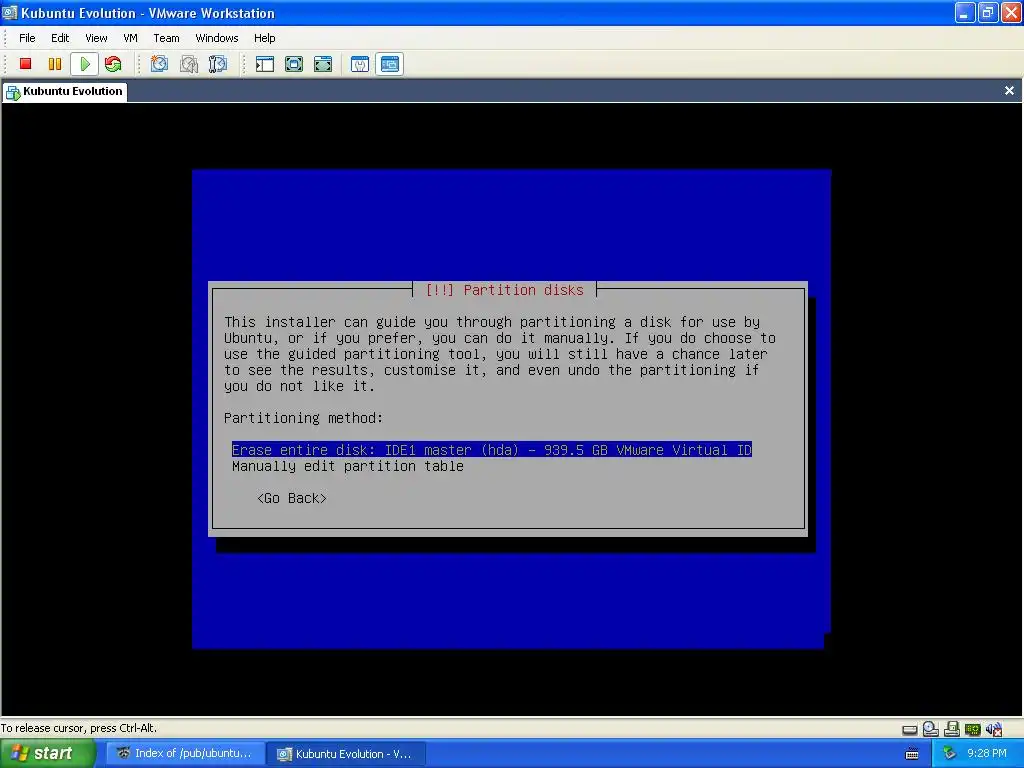The image size is (1024, 768).
Task: Switch to Index of /pub/ubuntu taskbar window
Action: 185,754
